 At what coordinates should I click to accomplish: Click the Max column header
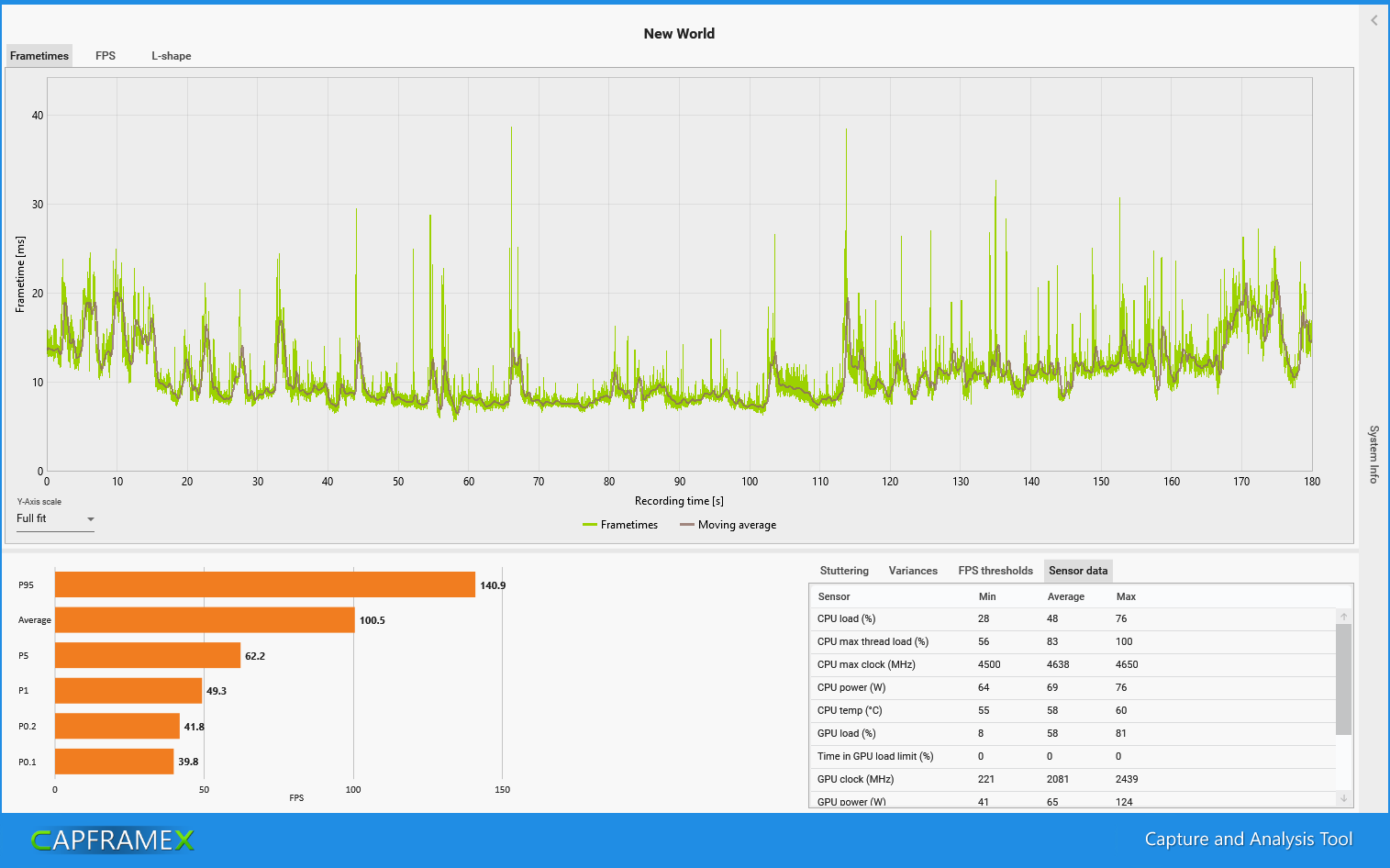1126,596
